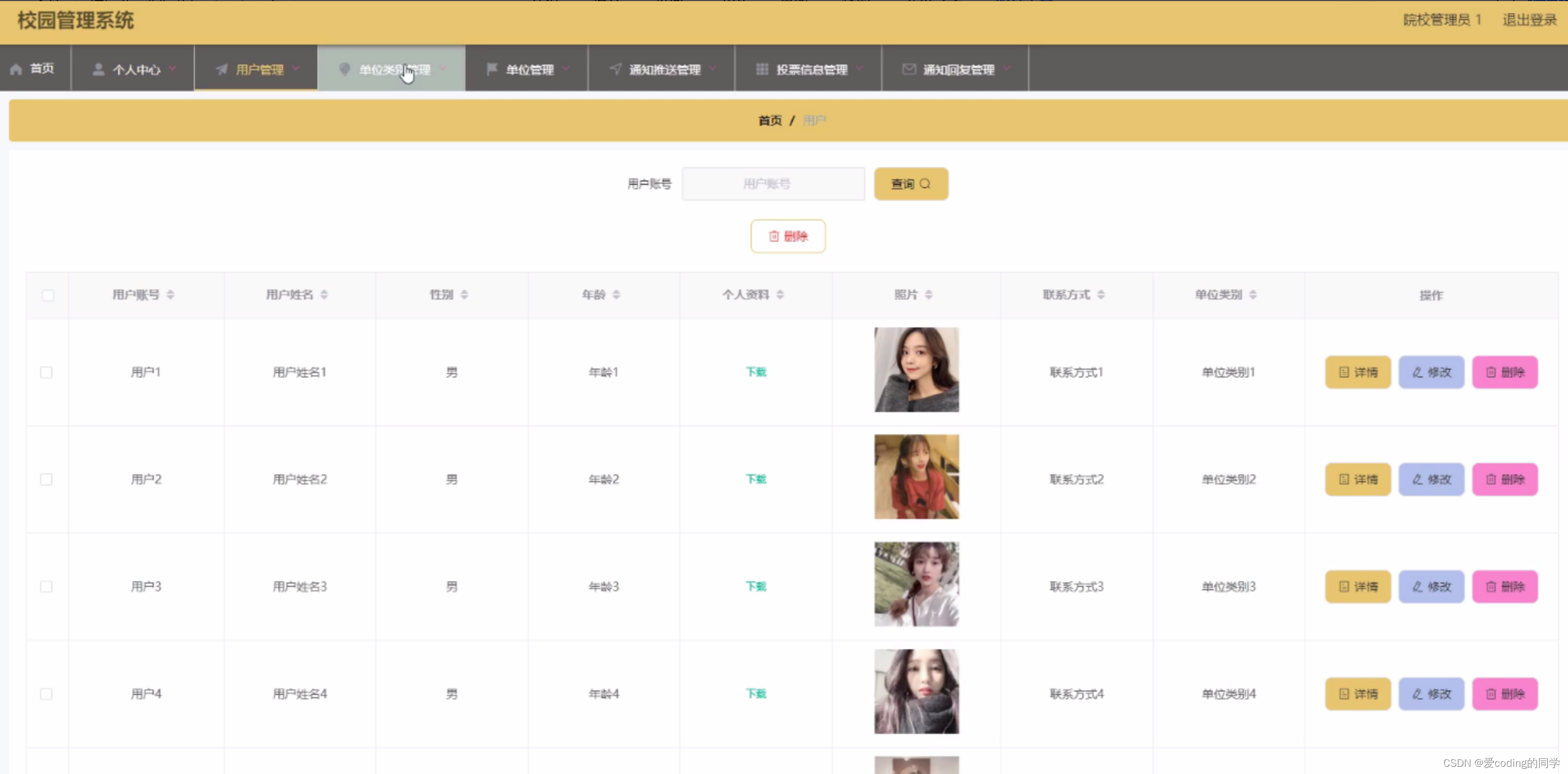The width and height of the screenshot is (1568, 774).
Task: Sort by 年龄 column arrows
Action: click(x=616, y=295)
